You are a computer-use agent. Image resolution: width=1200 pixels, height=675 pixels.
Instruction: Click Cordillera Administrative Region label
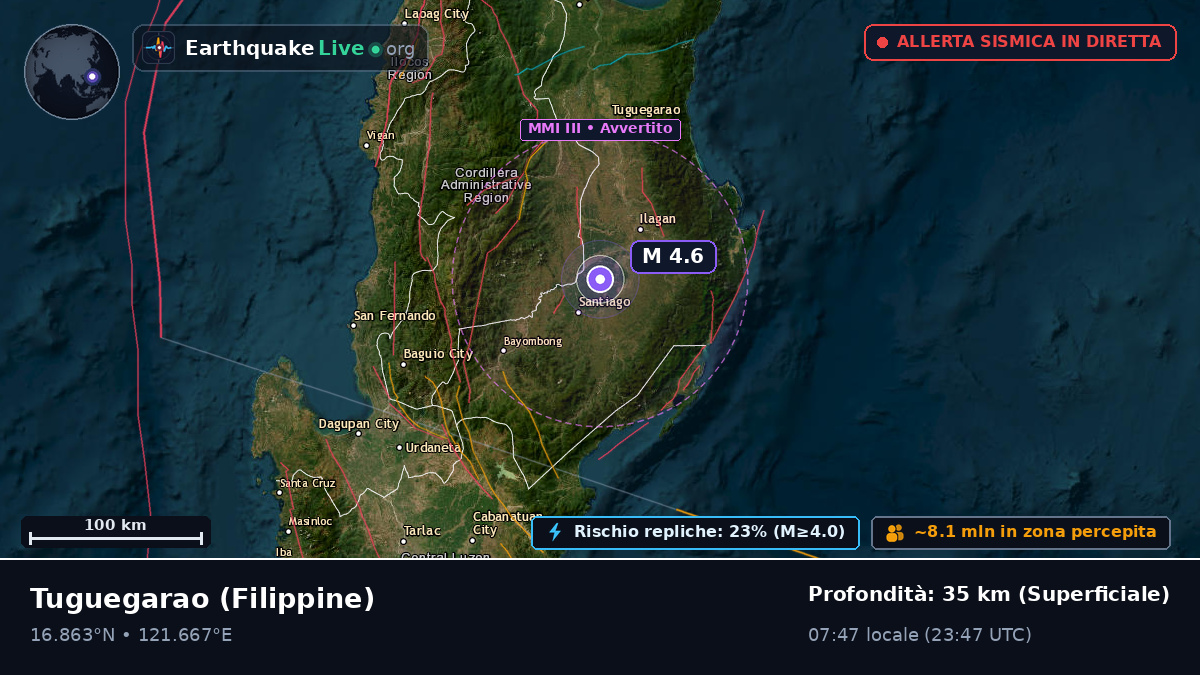pos(486,185)
